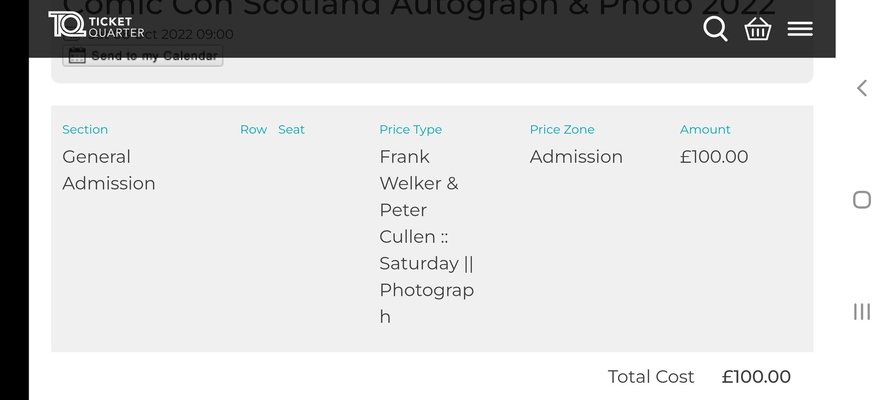The height and width of the screenshot is (400, 889).
Task: Open the search magnifier icon
Action: tap(715, 29)
